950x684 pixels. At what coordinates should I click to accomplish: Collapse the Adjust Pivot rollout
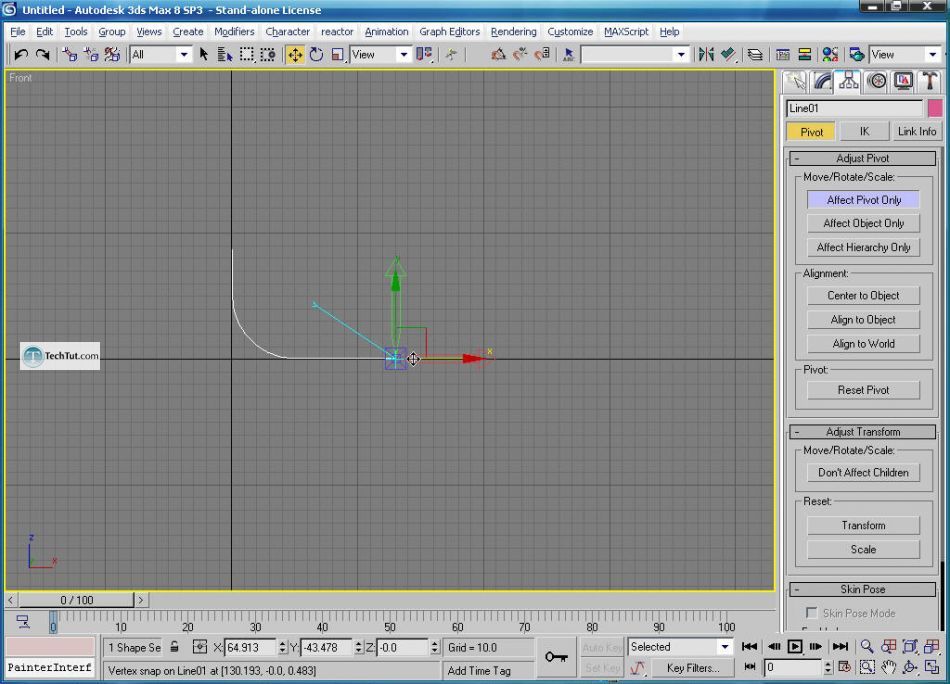click(863, 159)
